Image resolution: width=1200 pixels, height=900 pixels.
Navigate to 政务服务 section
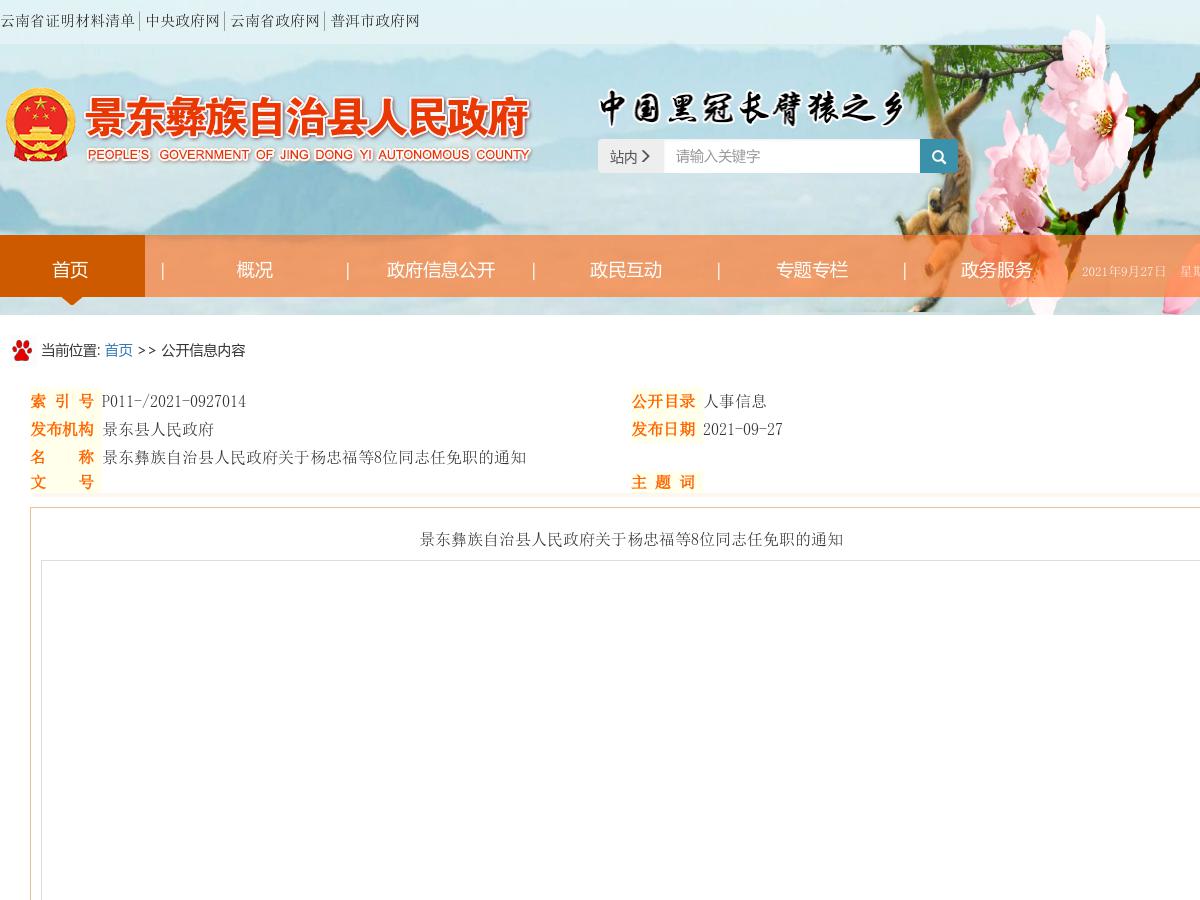coord(996,270)
